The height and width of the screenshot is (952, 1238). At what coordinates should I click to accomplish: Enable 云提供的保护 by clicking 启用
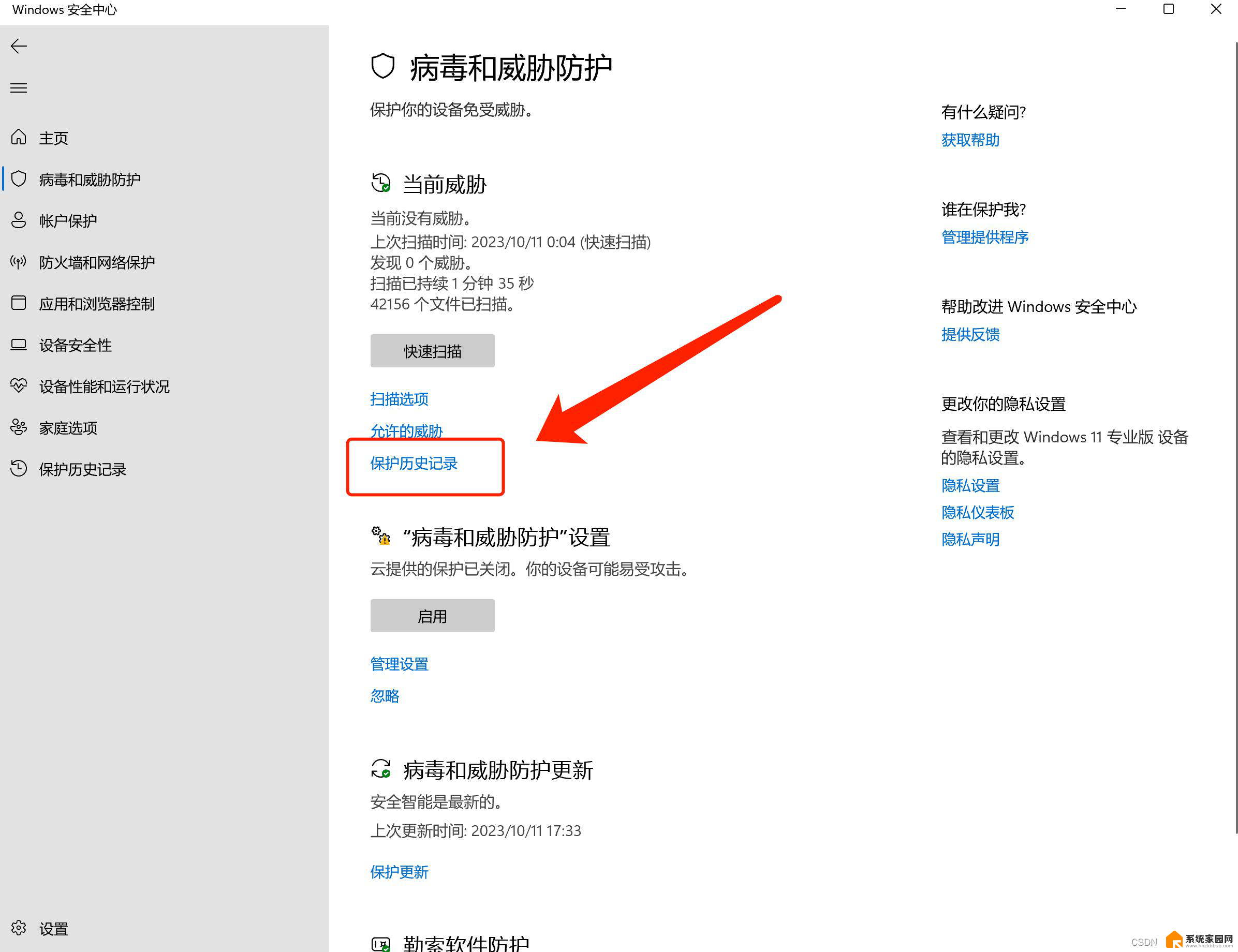point(432,614)
